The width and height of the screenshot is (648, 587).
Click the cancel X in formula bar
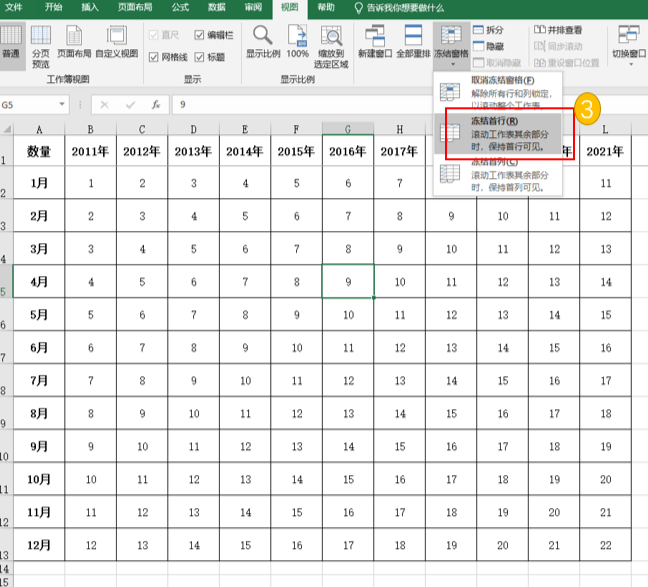[x=105, y=105]
